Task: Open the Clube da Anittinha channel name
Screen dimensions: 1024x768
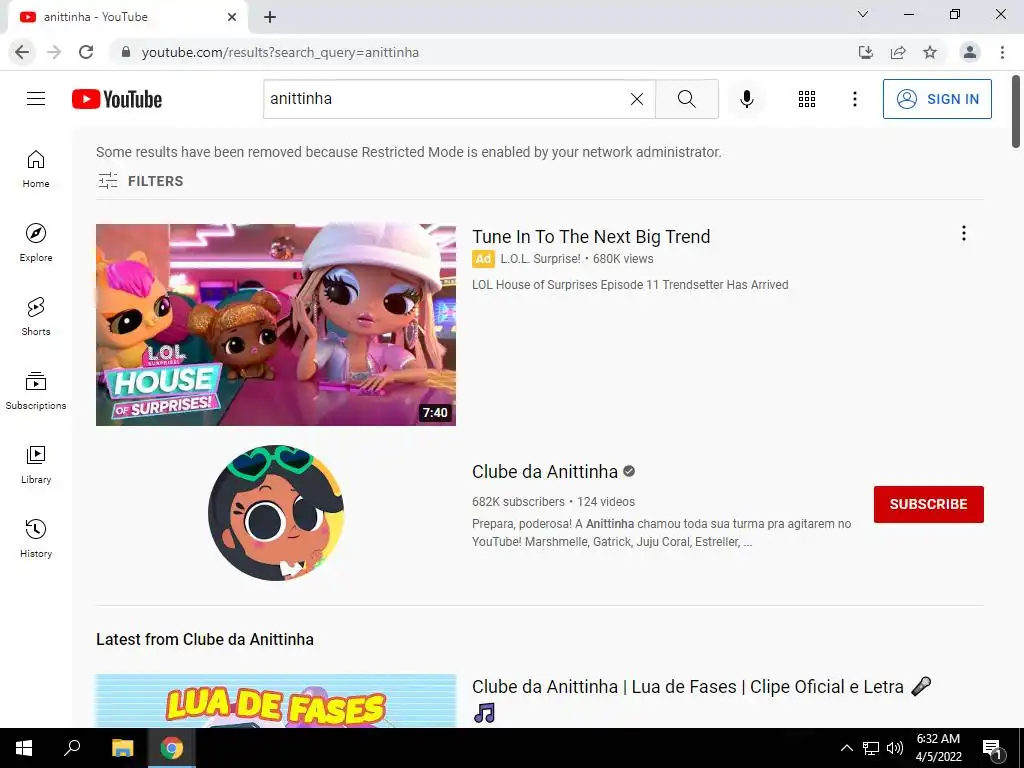Action: (x=545, y=472)
